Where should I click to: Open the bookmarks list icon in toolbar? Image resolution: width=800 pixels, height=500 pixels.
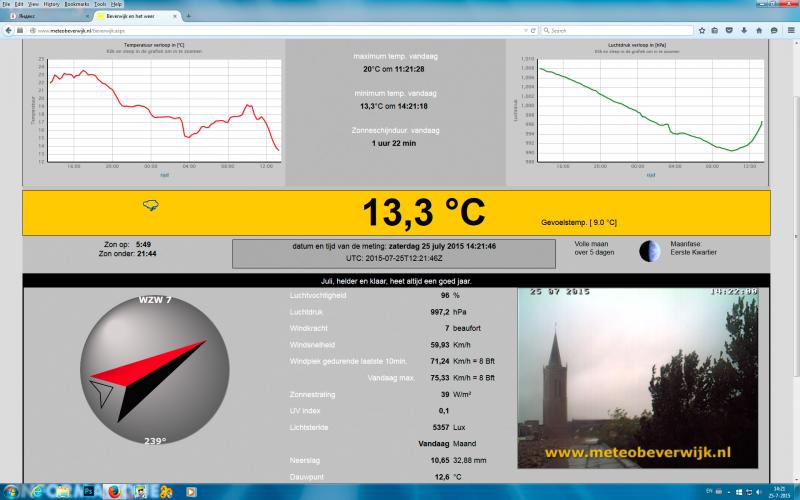[x=715, y=31]
